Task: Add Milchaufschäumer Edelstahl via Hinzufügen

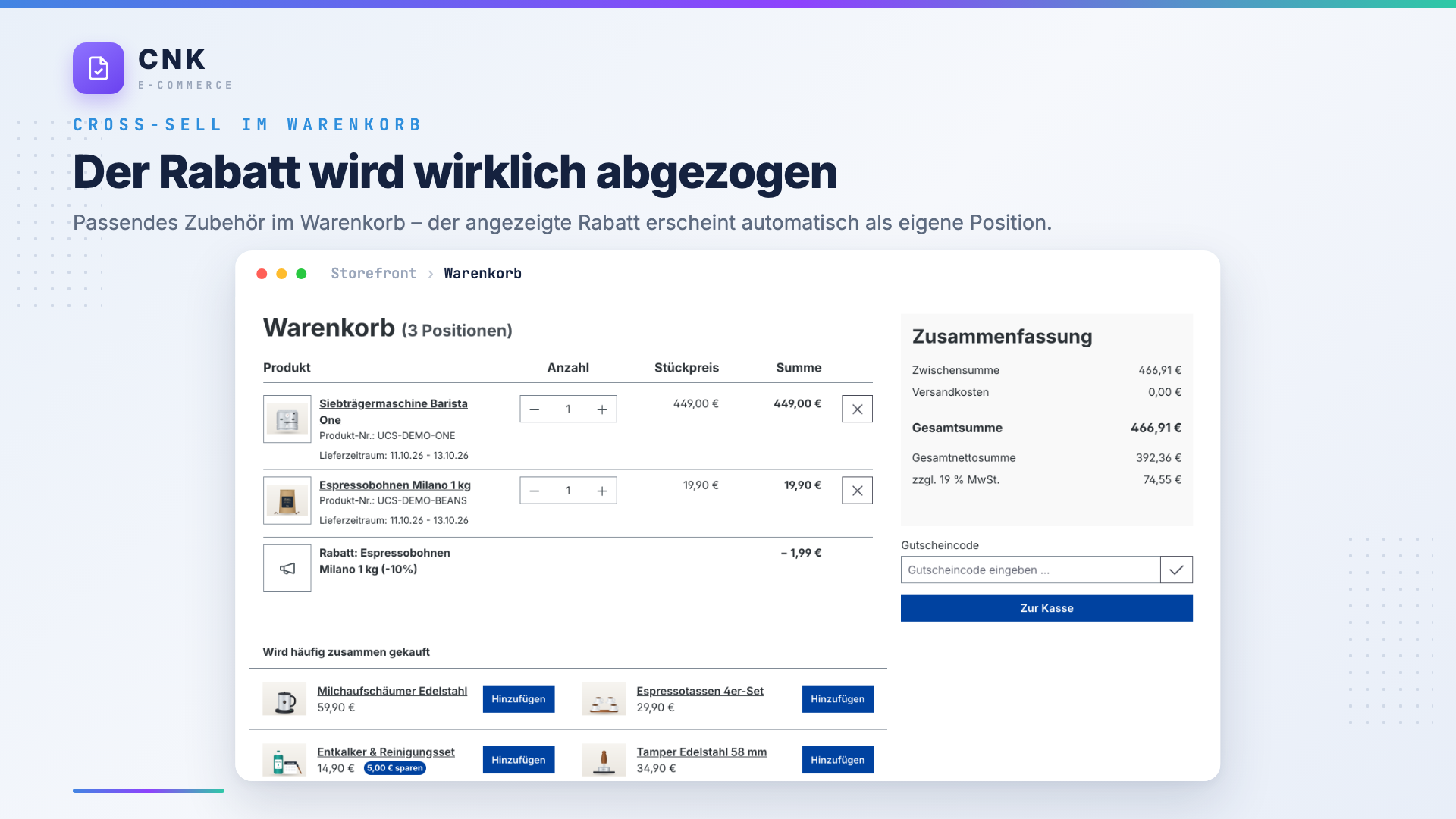Action: 519,699
